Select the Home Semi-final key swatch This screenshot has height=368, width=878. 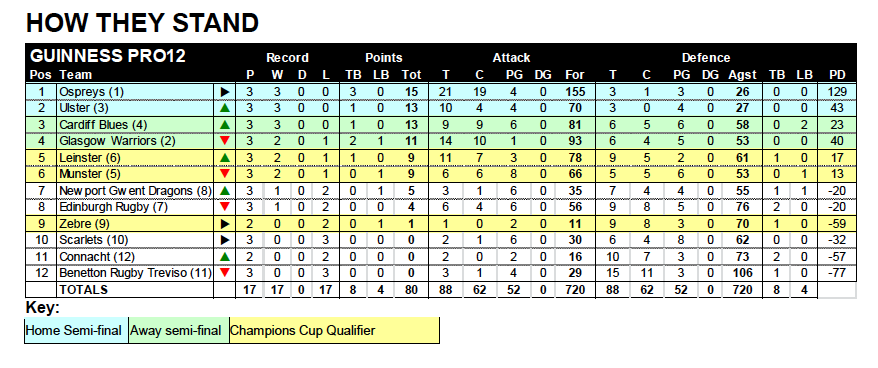pos(77,330)
